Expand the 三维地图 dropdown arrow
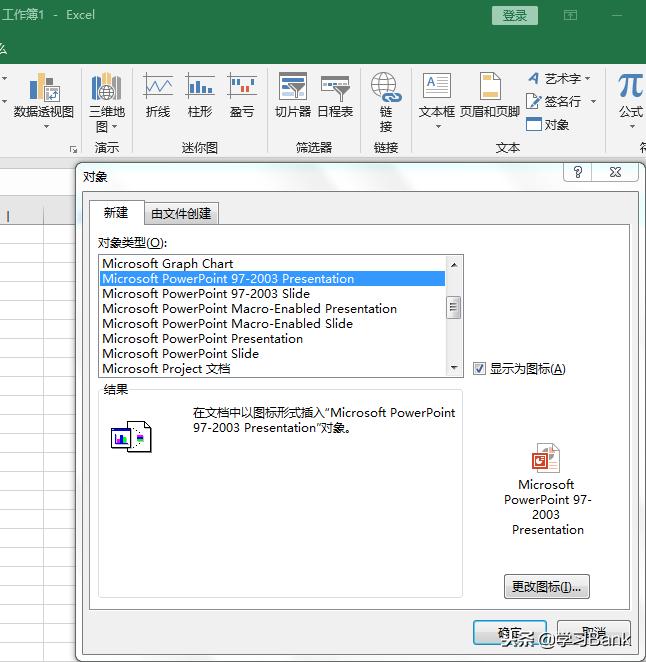Viewport: 646px width, 662px height. pyautogui.click(x=114, y=126)
